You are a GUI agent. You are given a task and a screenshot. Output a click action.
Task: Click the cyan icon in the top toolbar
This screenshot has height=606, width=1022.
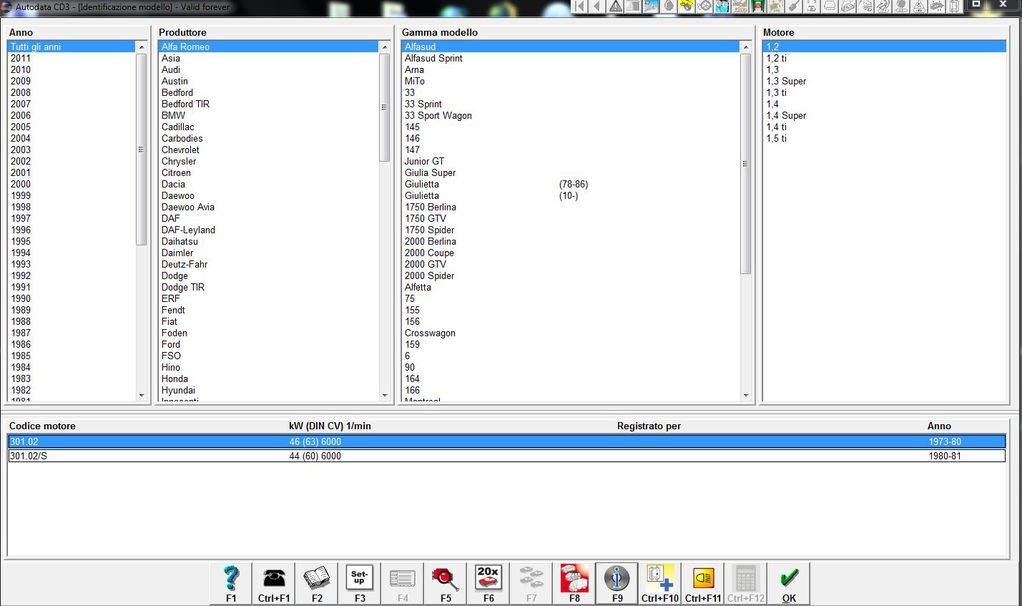(x=722, y=7)
